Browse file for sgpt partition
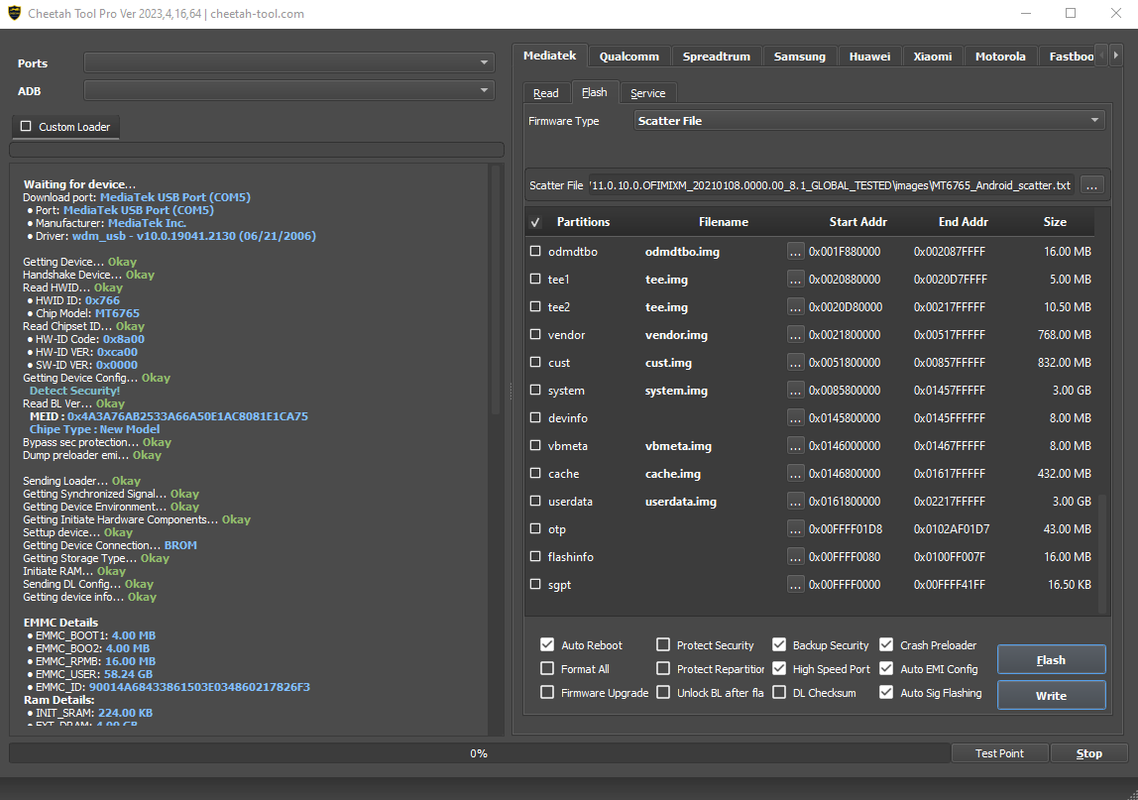The image size is (1138, 800). [795, 584]
